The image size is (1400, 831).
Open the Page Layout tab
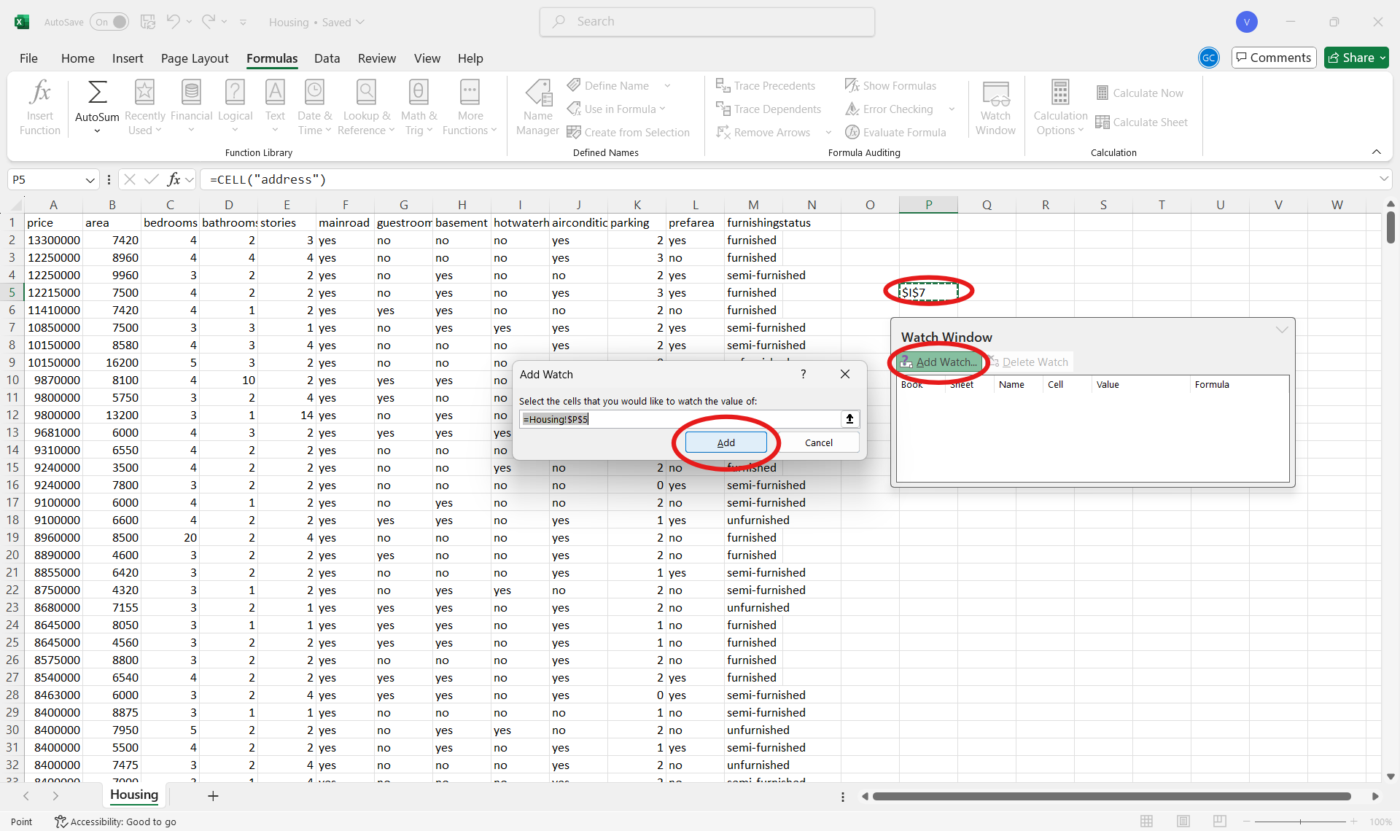[x=195, y=59]
